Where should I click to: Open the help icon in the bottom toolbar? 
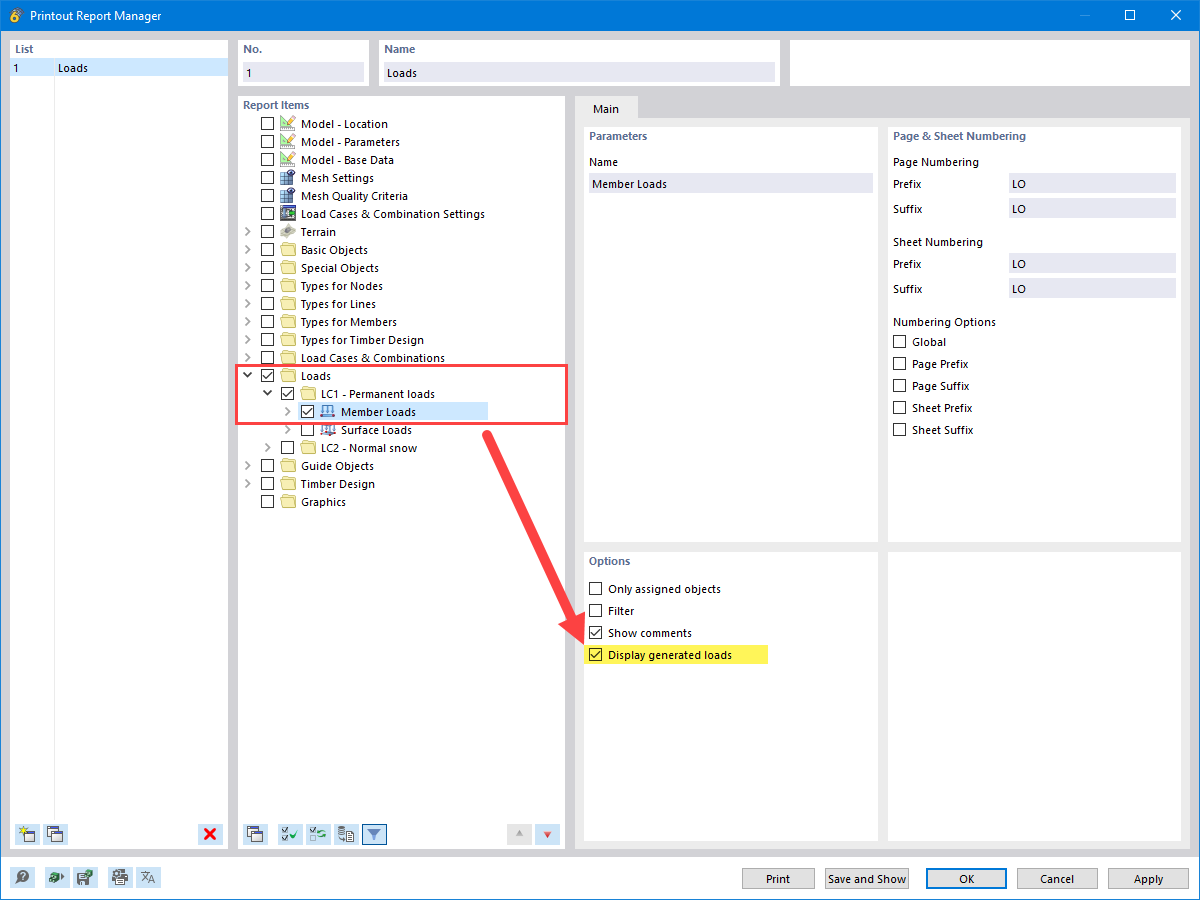[x=22, y=877]
